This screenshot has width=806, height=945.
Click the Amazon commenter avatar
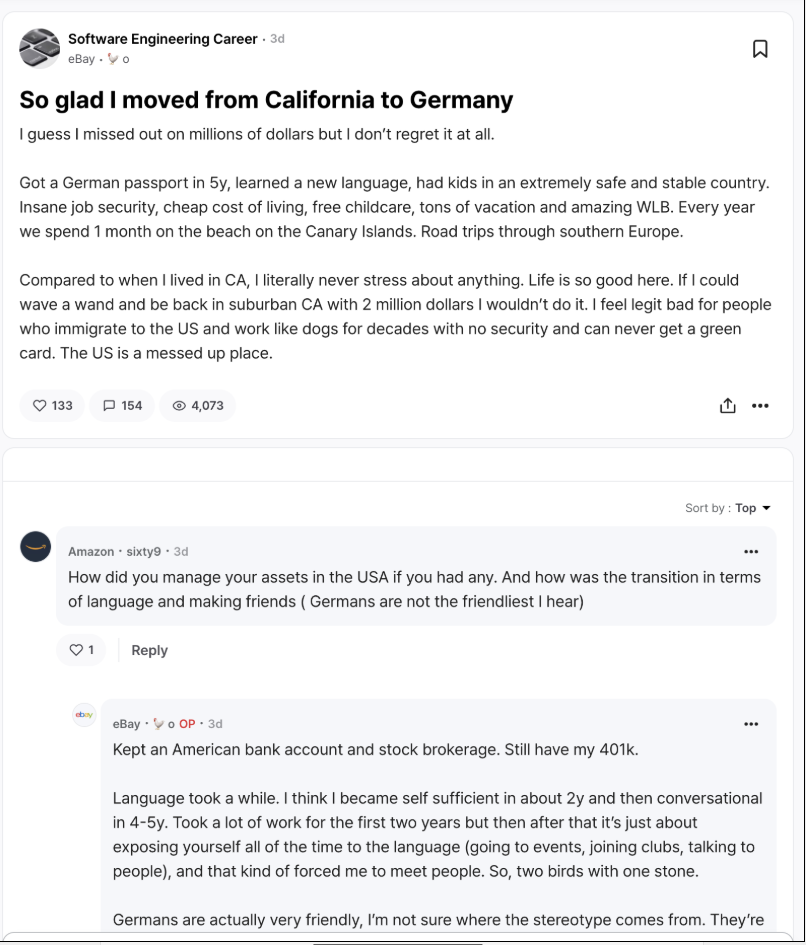click(x=36, y=547)
